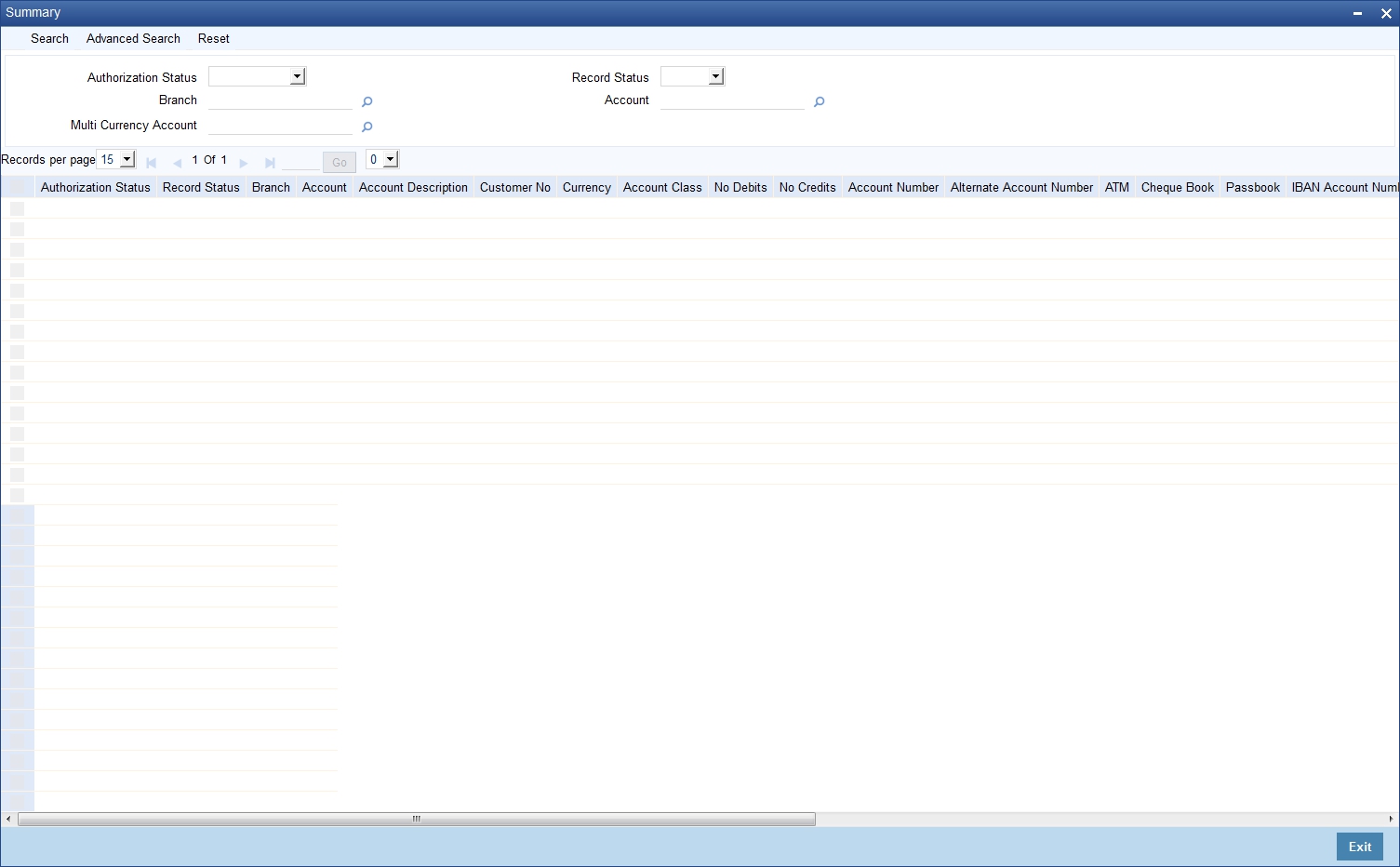The image size is (1400, 867).
Task: Click the Customer No column header
Action: [515, 187]
